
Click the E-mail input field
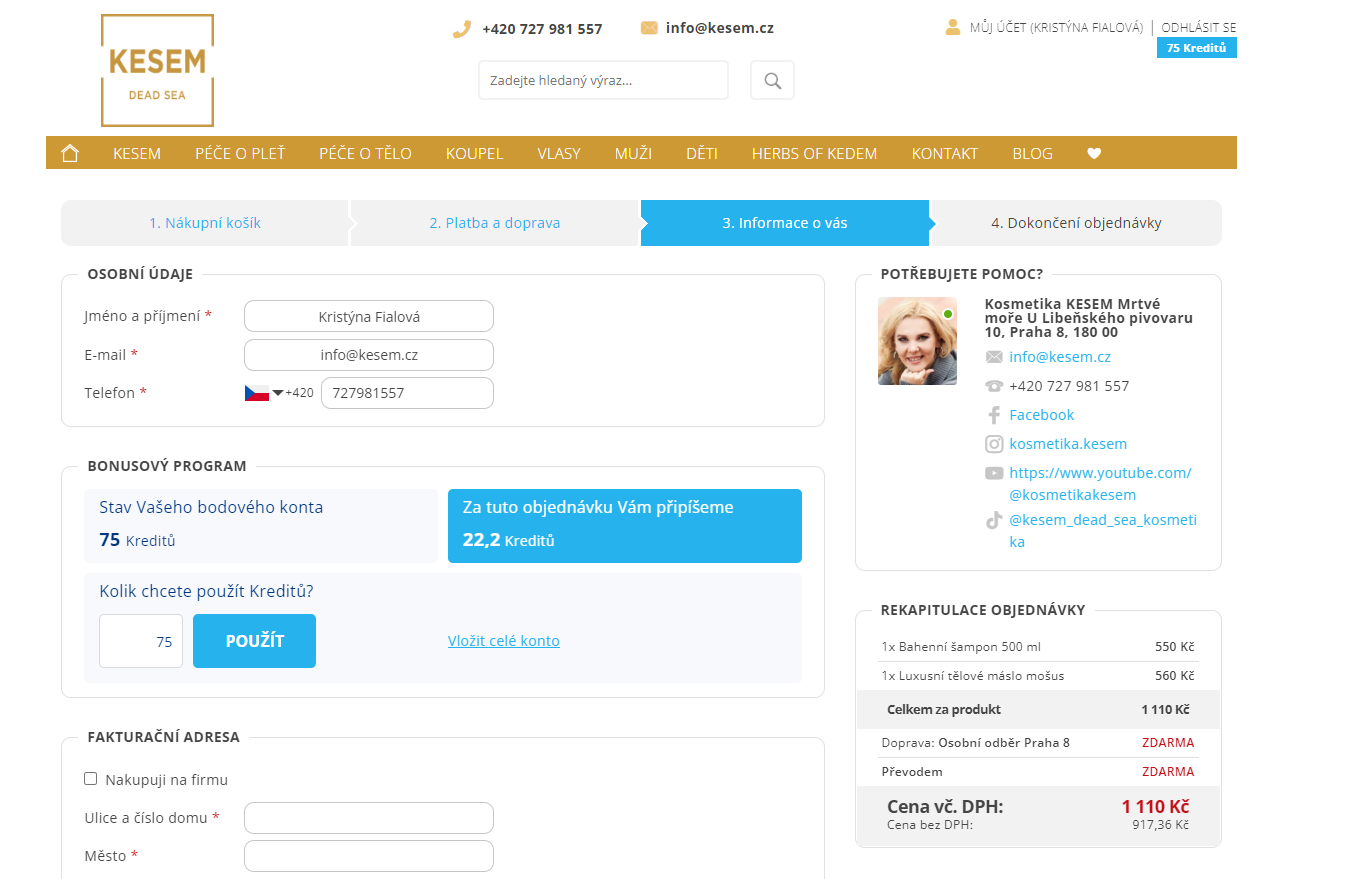(369, 355)
